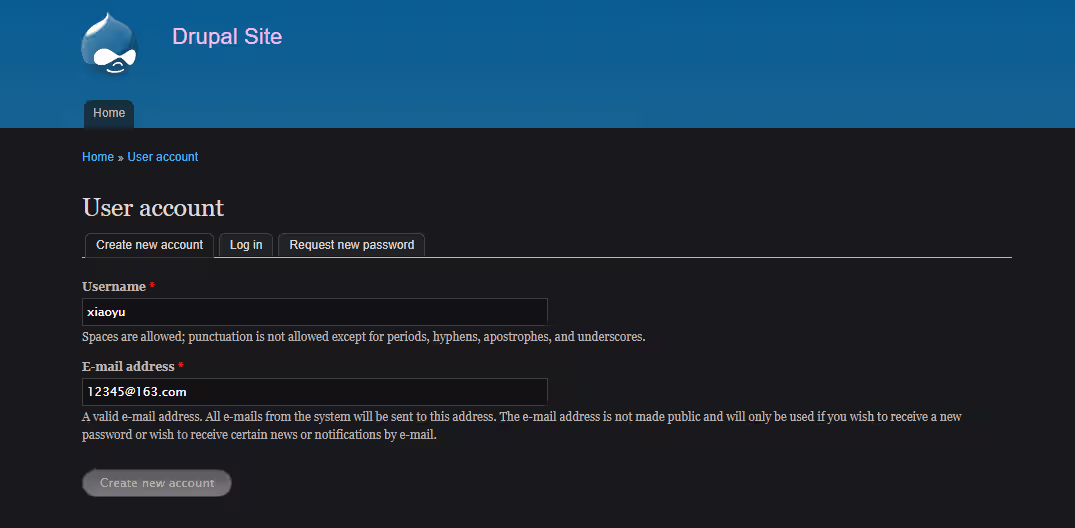Image resolution: width=1075 pixels, height=528 pixels.
Task: Follow the Home breadcrumb link
Action: point(98,157)
